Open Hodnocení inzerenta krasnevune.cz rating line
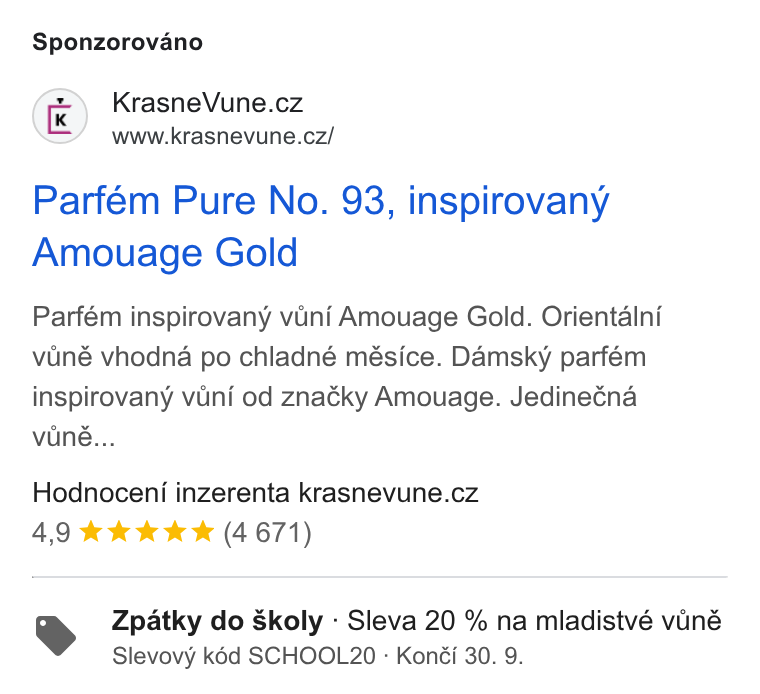The height and width of the screenshot is (694, 760). (x=255, y=493)
